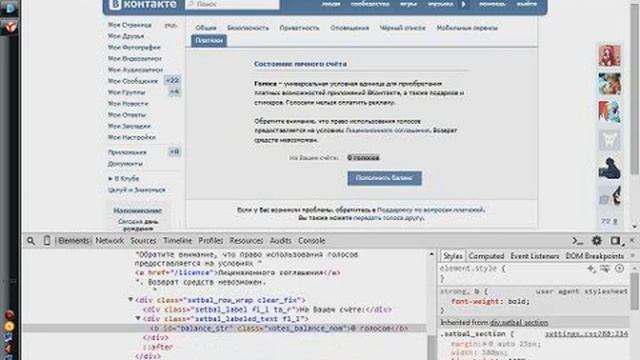
Task: Show more sidebar tabs chevron
Action: tap(633, 256)
